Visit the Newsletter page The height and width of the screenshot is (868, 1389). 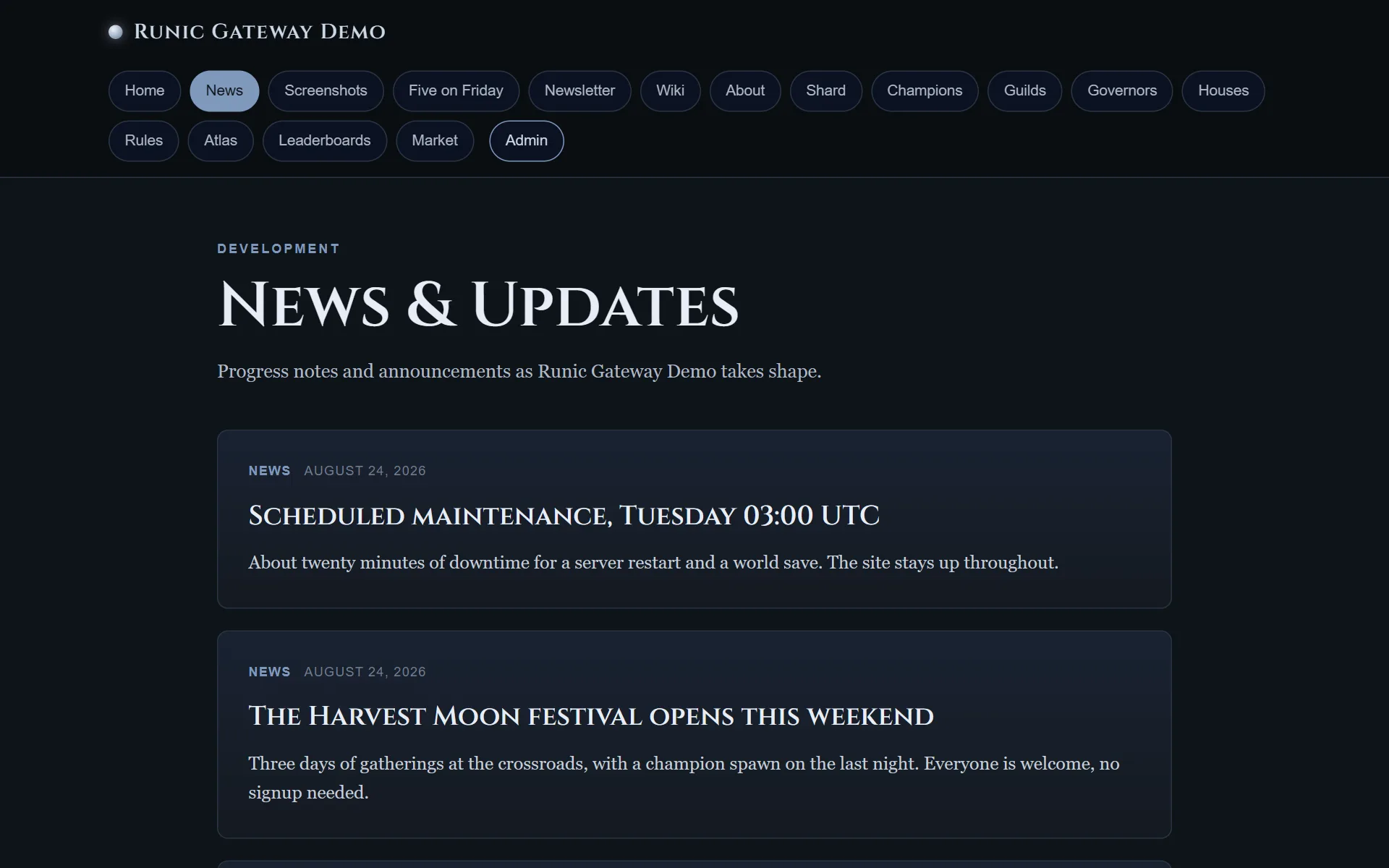579,91
